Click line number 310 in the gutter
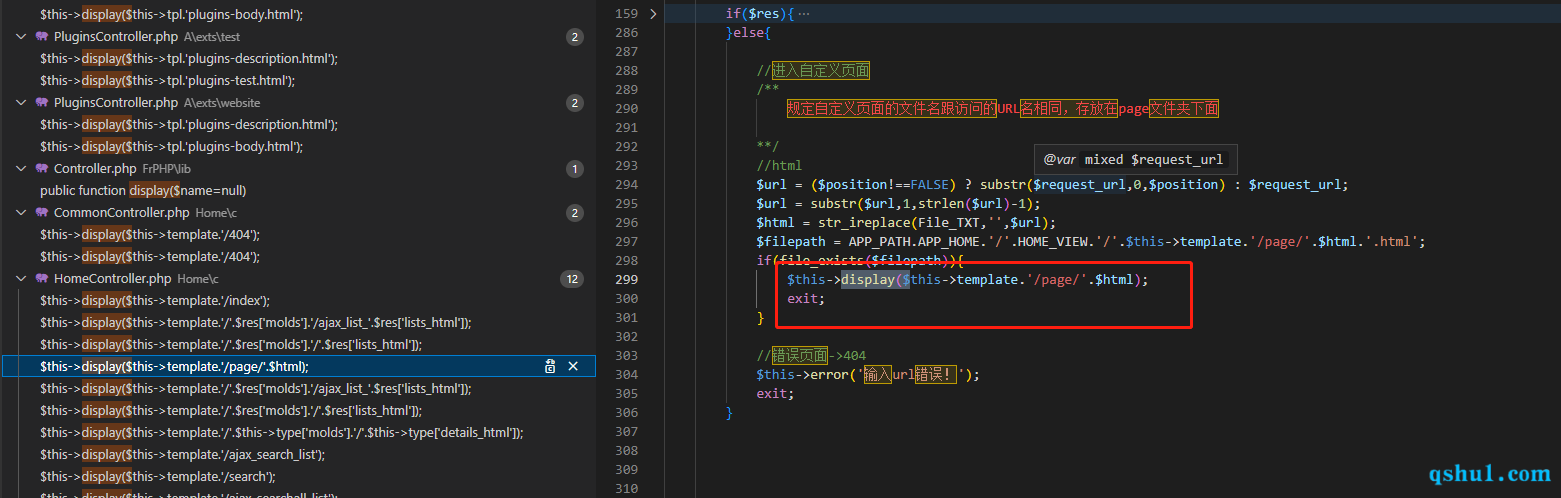Screen dimensions: 1561x498 click(626, 489)
